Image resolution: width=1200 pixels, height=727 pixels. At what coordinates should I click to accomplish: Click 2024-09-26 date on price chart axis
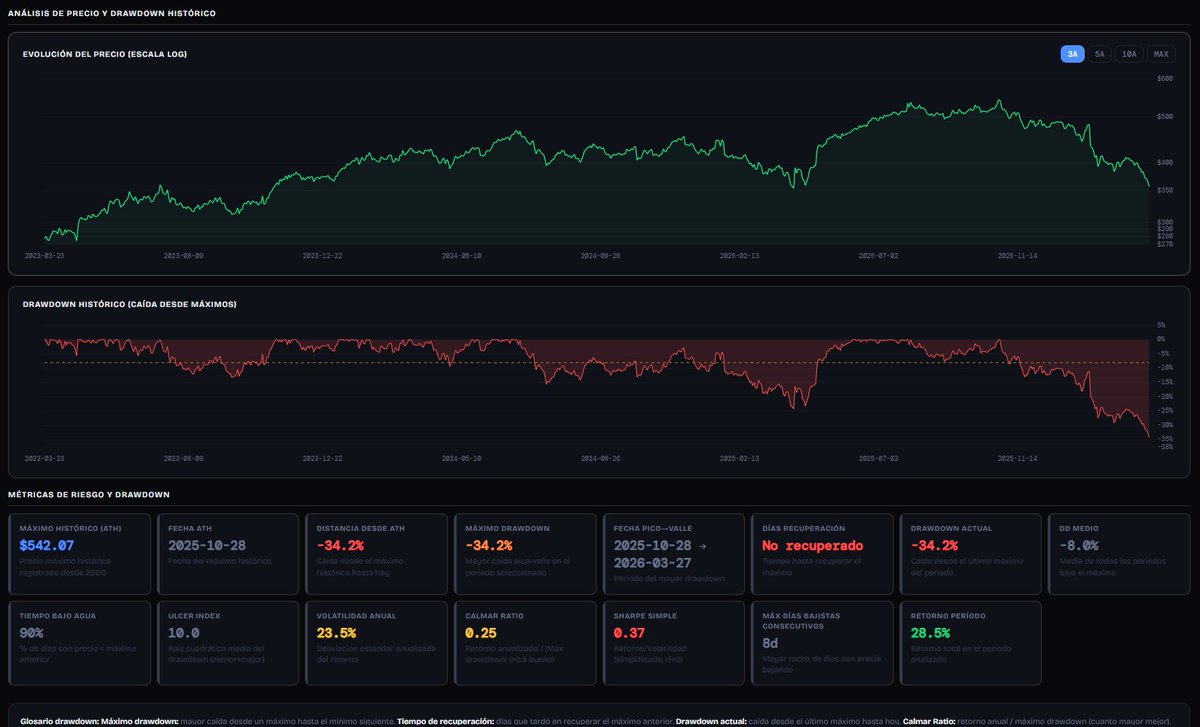tap(601, 255)
